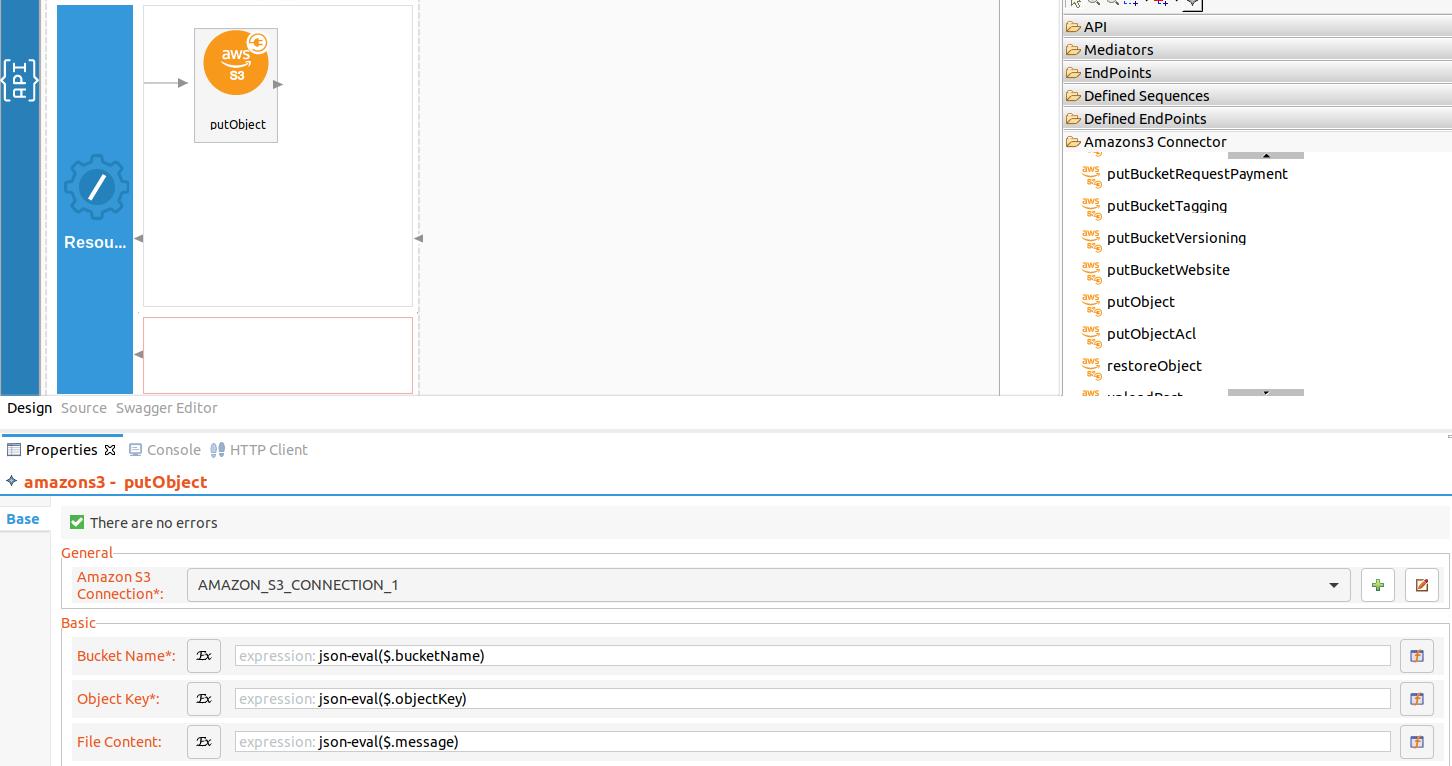Image resolution: width=1452 pixels, height=766 pixels.
Task: Switch to the Source editor tab
Action: [83, 408]
